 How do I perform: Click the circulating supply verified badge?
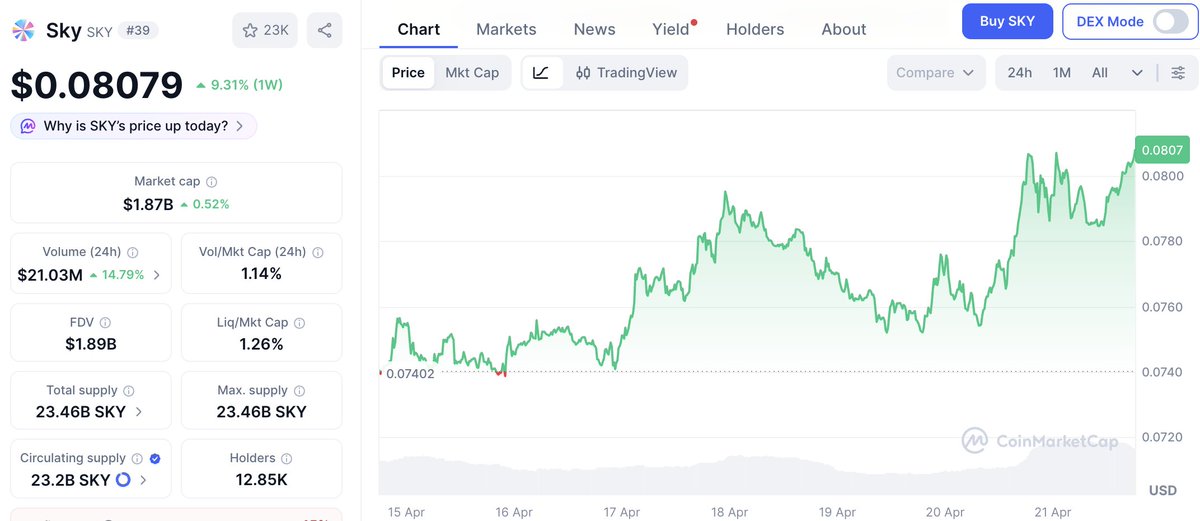coord(155,458)
